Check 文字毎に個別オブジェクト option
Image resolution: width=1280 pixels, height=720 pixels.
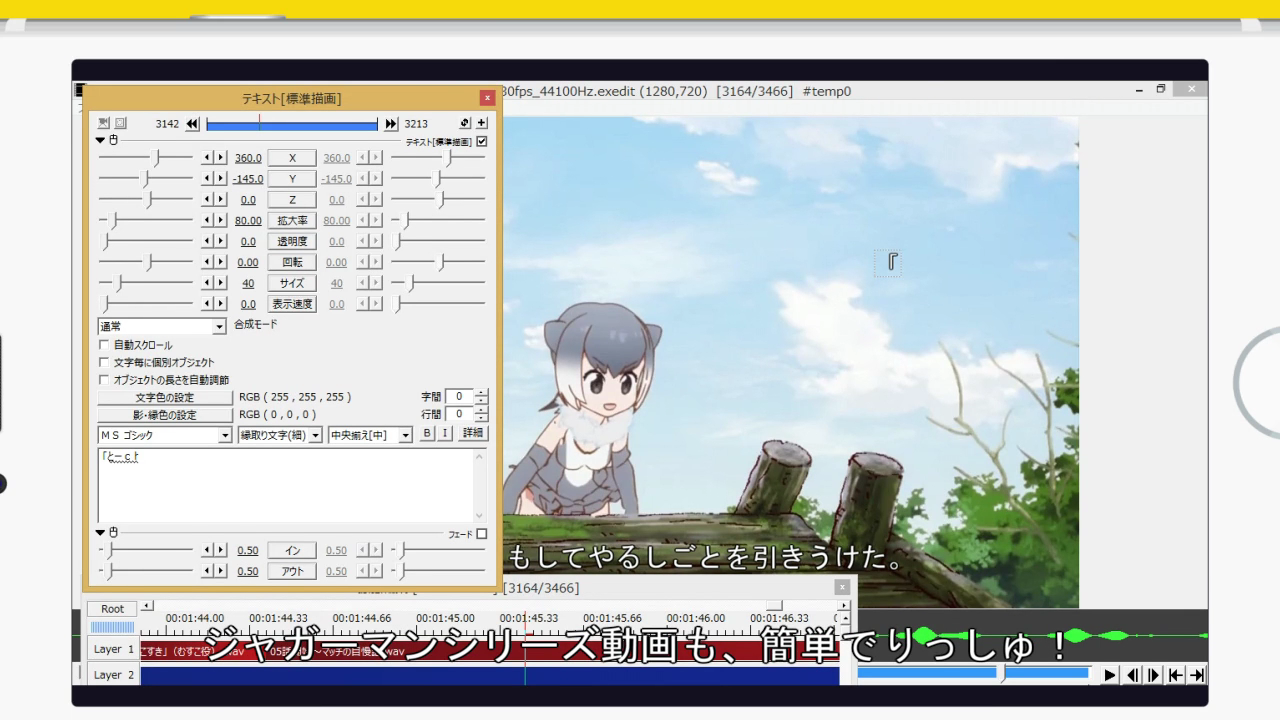(104, 362)
